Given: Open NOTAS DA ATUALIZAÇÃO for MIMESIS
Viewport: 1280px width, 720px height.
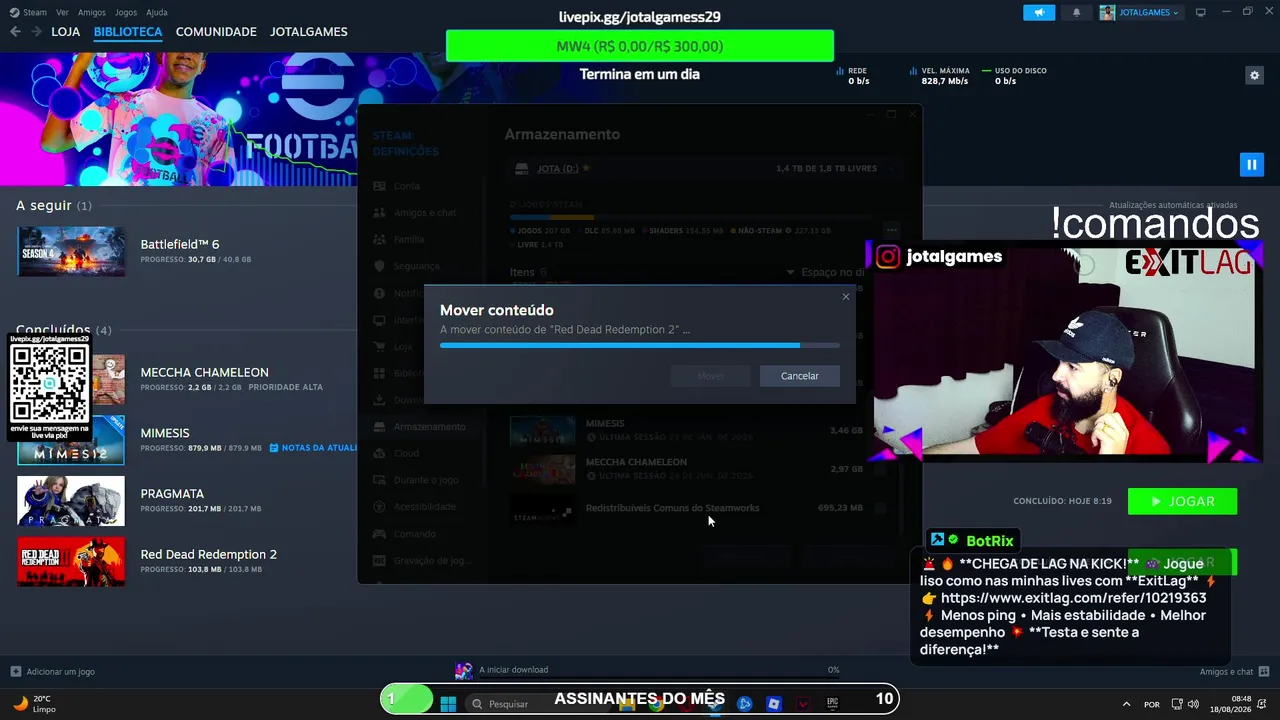Looking at the screenshot, I should (x=313, y=448).
